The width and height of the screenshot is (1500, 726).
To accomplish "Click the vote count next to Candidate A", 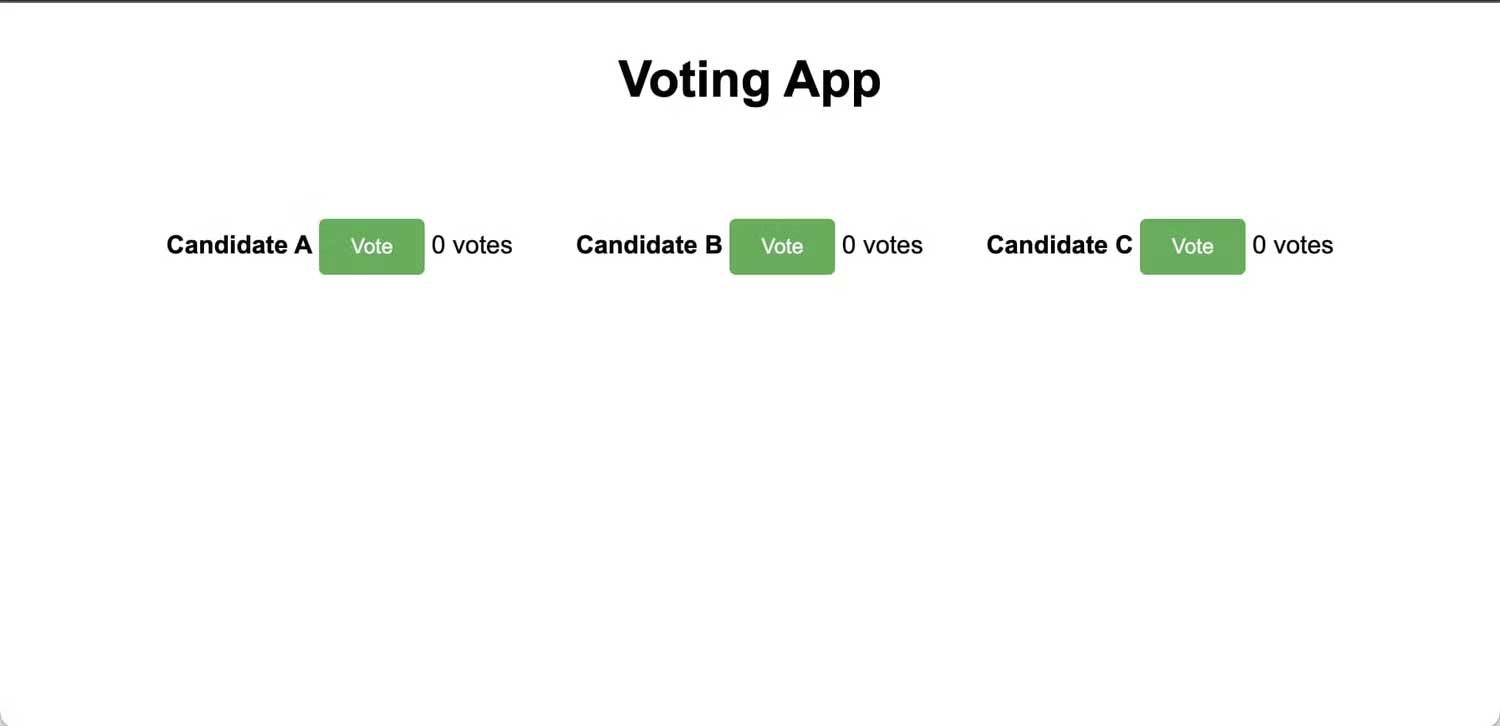I will point(471,245).
